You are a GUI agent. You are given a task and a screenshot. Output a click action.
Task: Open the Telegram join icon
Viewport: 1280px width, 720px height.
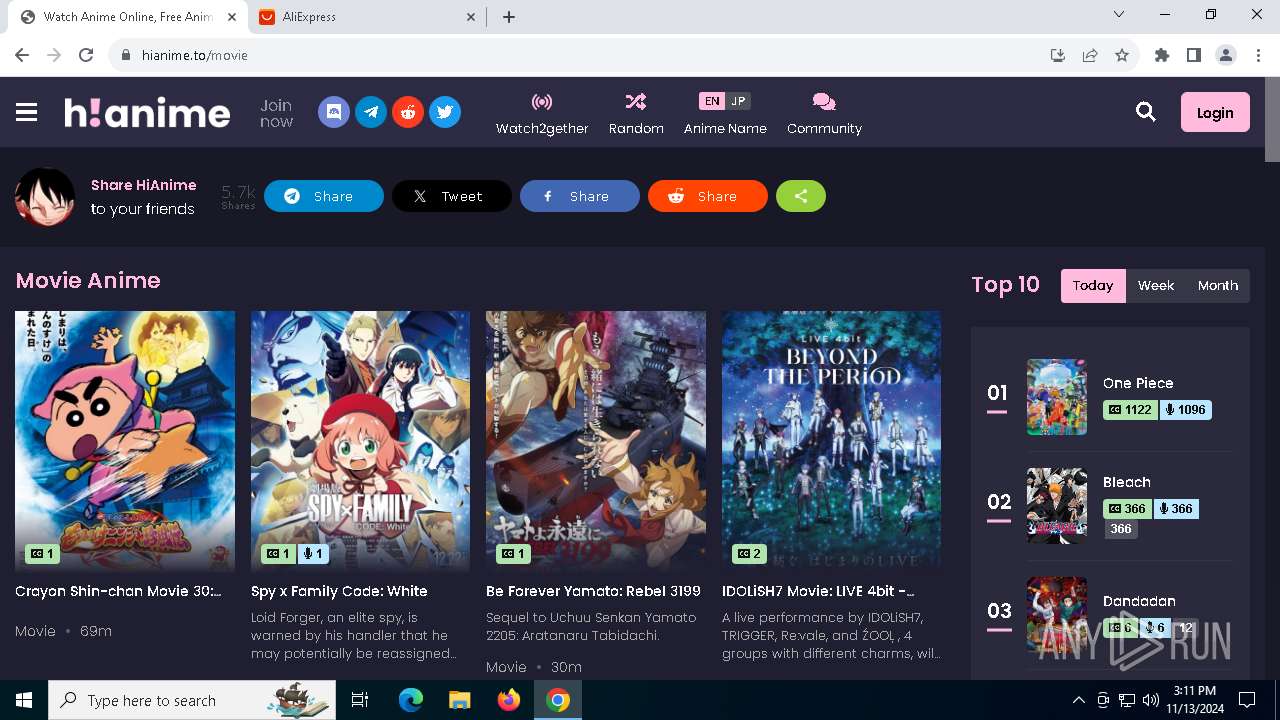(x=371, y=112)
